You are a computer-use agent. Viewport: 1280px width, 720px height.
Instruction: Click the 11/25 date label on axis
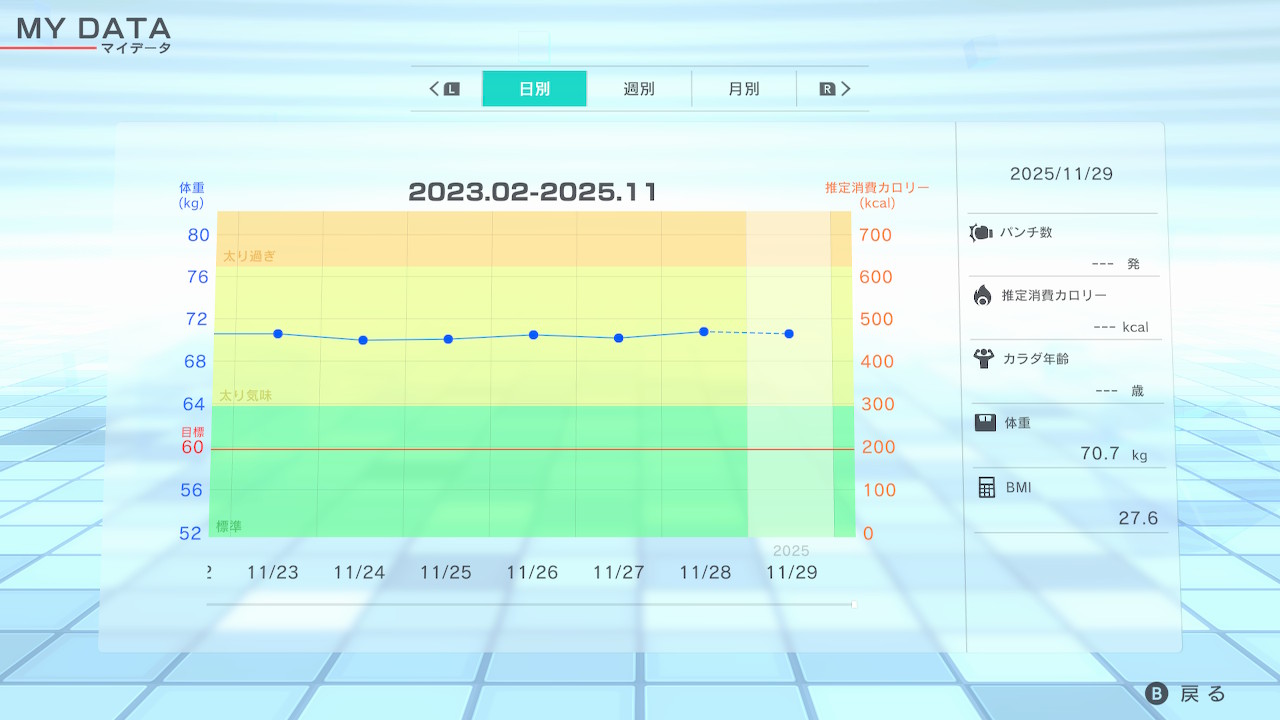[x=445, y=573]
